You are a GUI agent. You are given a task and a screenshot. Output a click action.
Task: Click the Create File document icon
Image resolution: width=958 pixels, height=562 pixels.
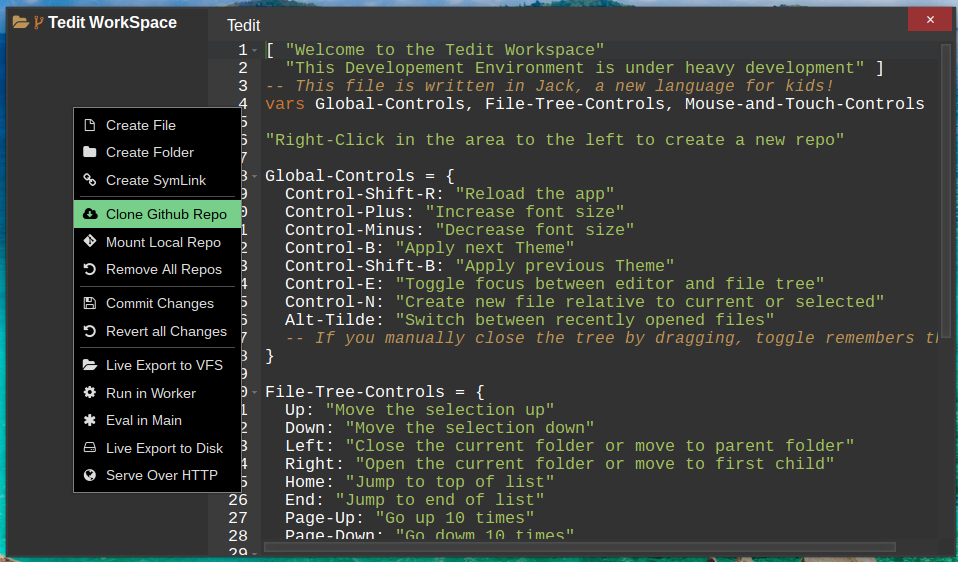(90, 125)
